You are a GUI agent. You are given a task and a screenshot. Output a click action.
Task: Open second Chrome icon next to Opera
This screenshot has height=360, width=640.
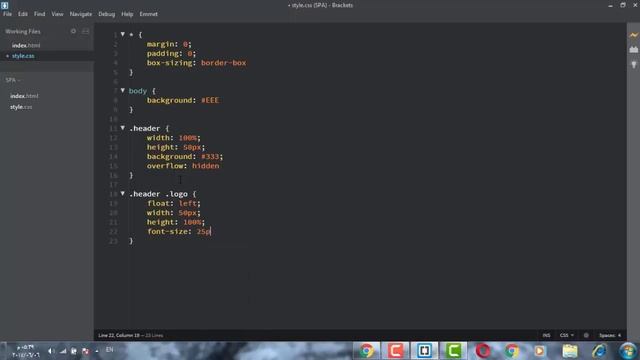[511, 351]
